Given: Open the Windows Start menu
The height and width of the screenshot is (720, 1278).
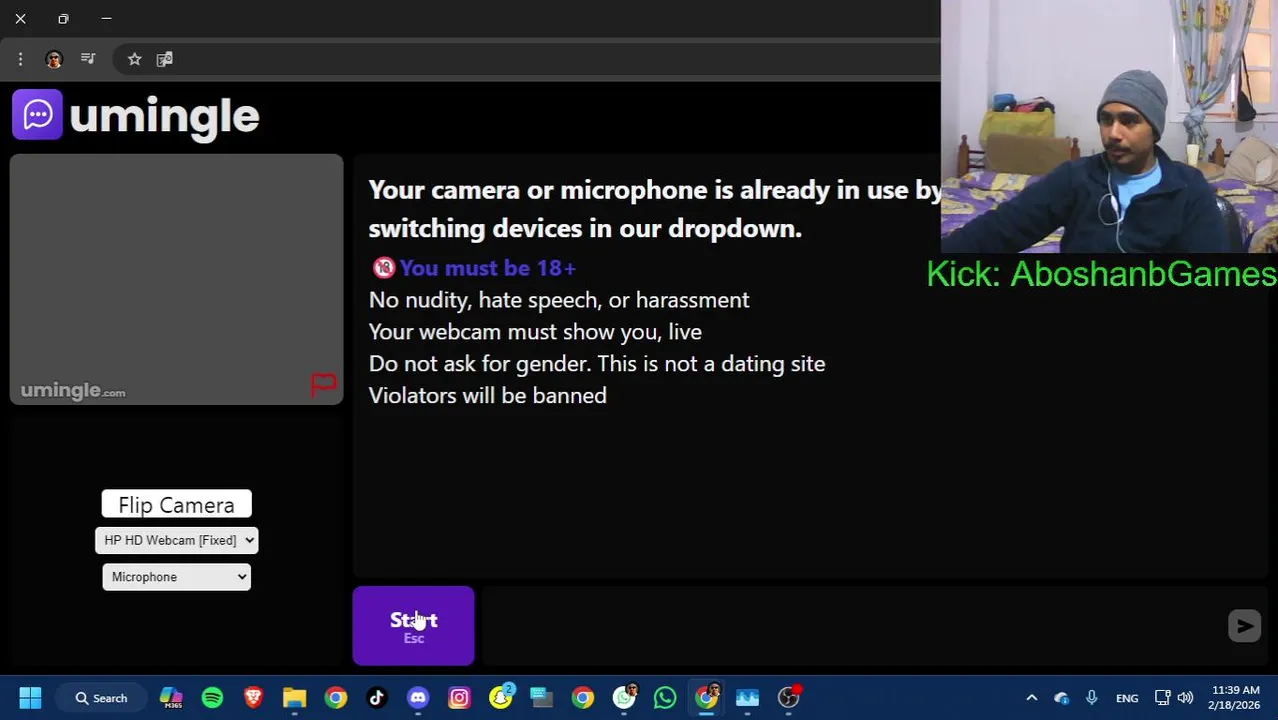Looking at the screenshot, I should click(30, 698).
